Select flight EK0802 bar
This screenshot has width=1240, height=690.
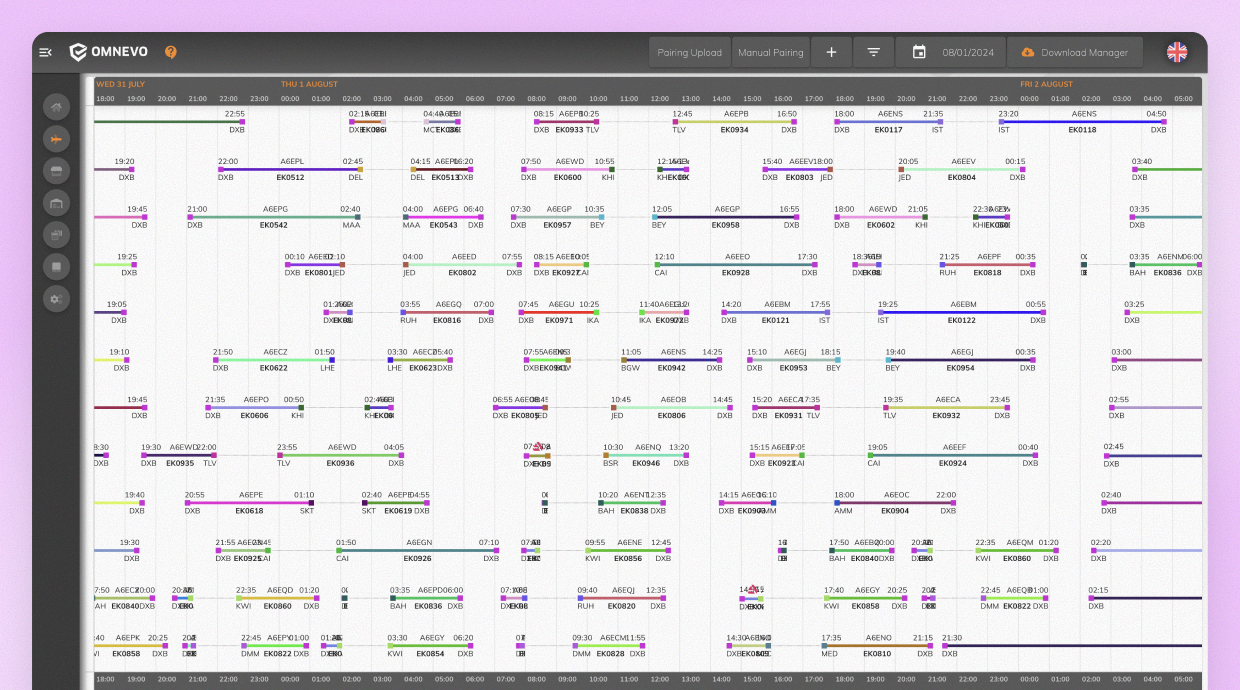pyautogui.click(x=462, y=264)
